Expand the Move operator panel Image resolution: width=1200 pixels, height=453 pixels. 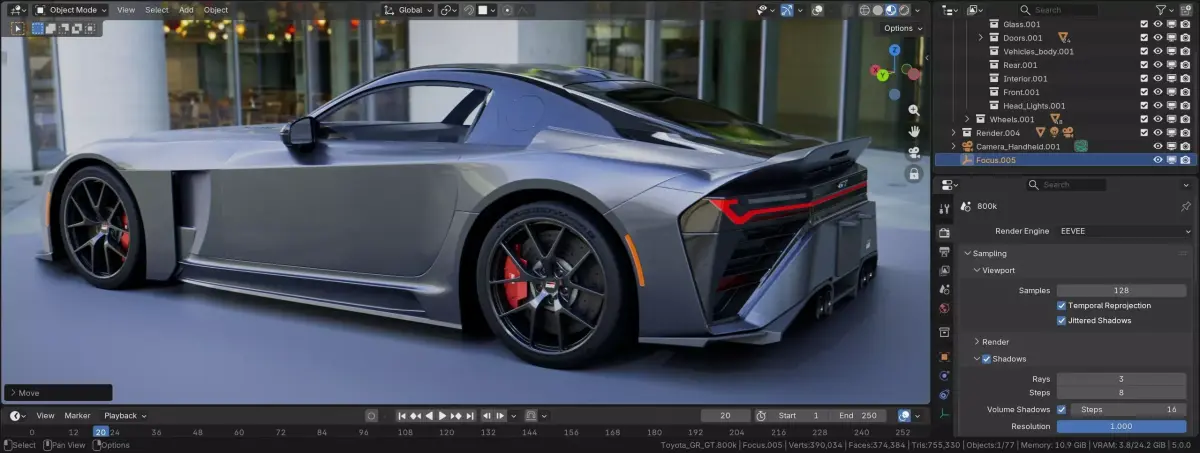tap(58, 393)
